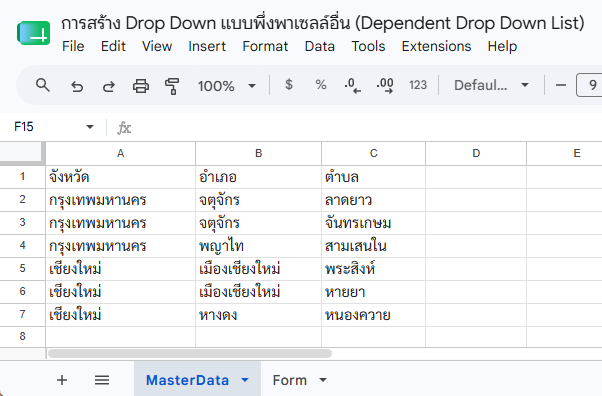The width and height of the screenshot is (602, 396).
Task: Select cell containing ตำบล
Action: 374,177
